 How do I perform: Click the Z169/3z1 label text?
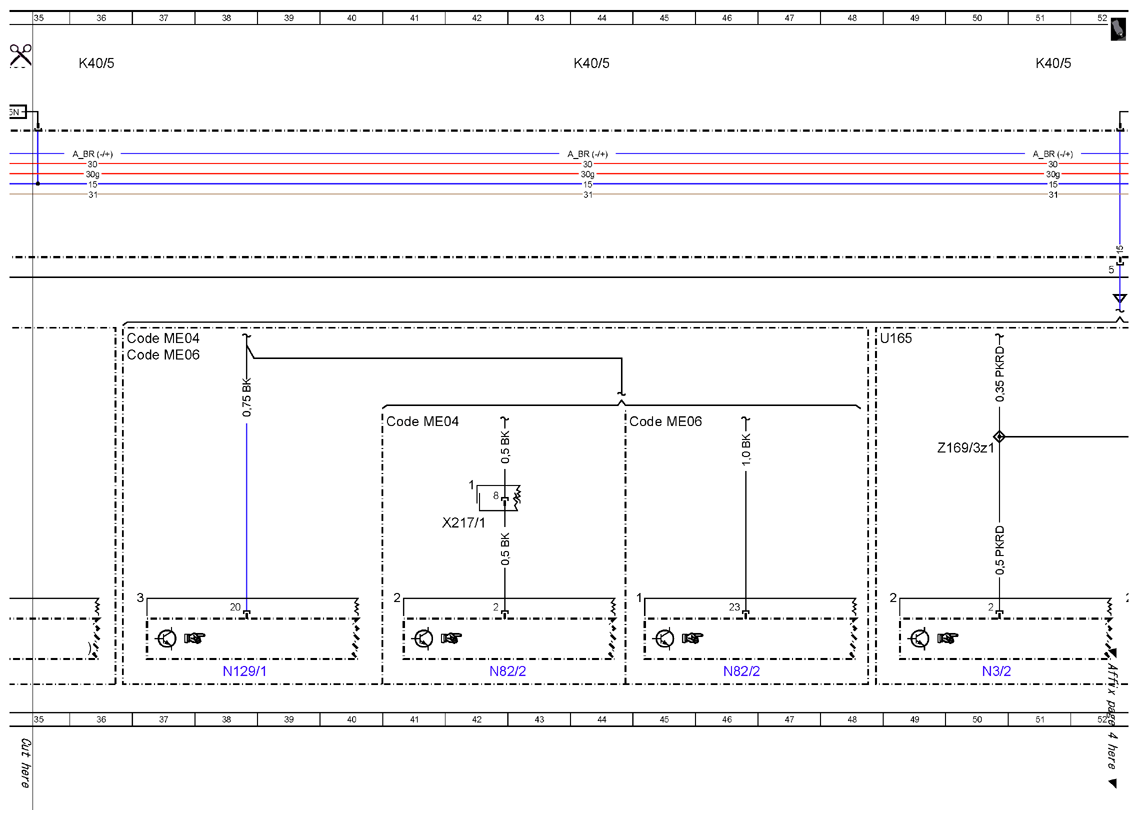pos(965,448)
